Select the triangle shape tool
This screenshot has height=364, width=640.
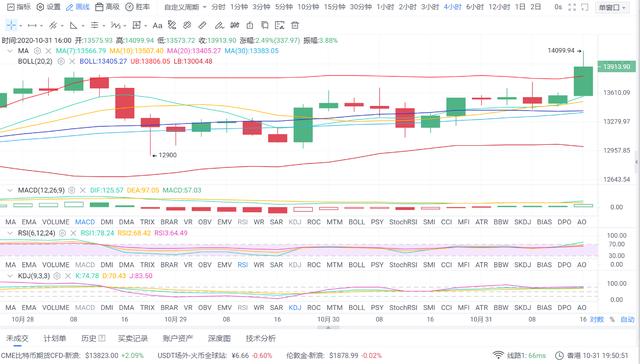[73, 25]
